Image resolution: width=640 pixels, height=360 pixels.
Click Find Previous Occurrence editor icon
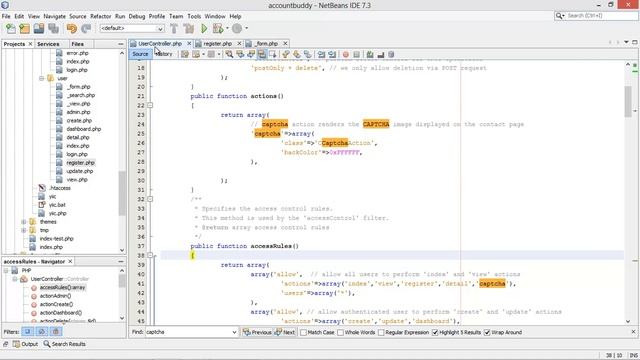click(240, 54)
